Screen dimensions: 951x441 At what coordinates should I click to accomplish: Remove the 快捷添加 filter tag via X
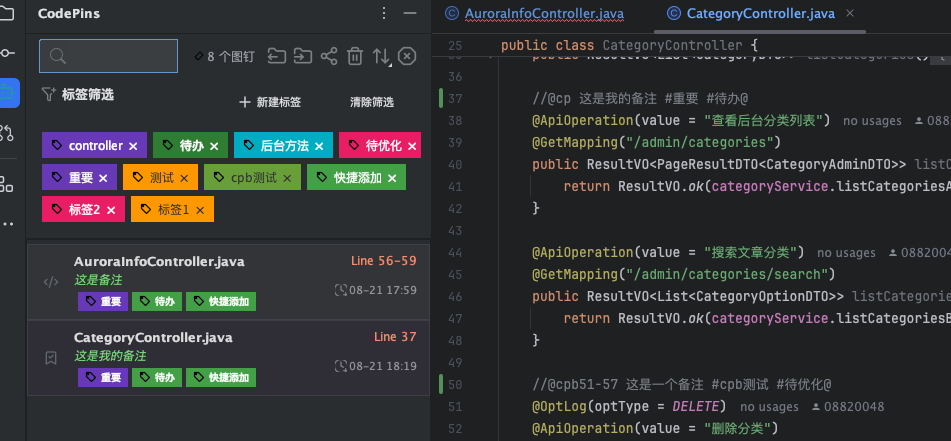(392, 178)
